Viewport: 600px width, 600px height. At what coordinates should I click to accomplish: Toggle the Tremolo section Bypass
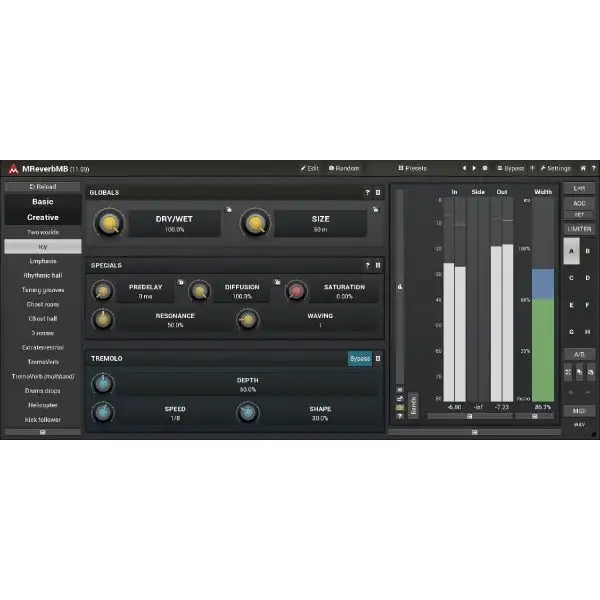tap(359, 357)
